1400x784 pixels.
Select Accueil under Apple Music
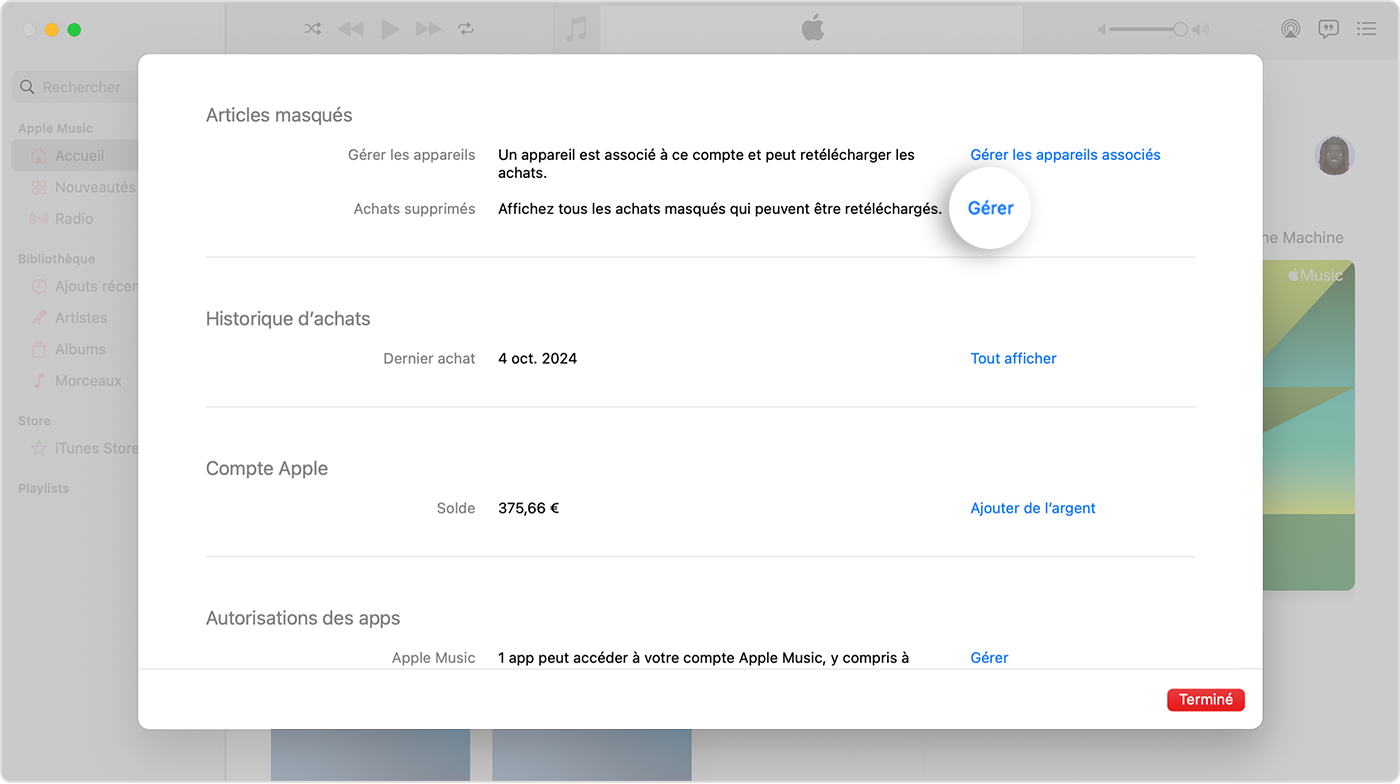tap(78, 156)
